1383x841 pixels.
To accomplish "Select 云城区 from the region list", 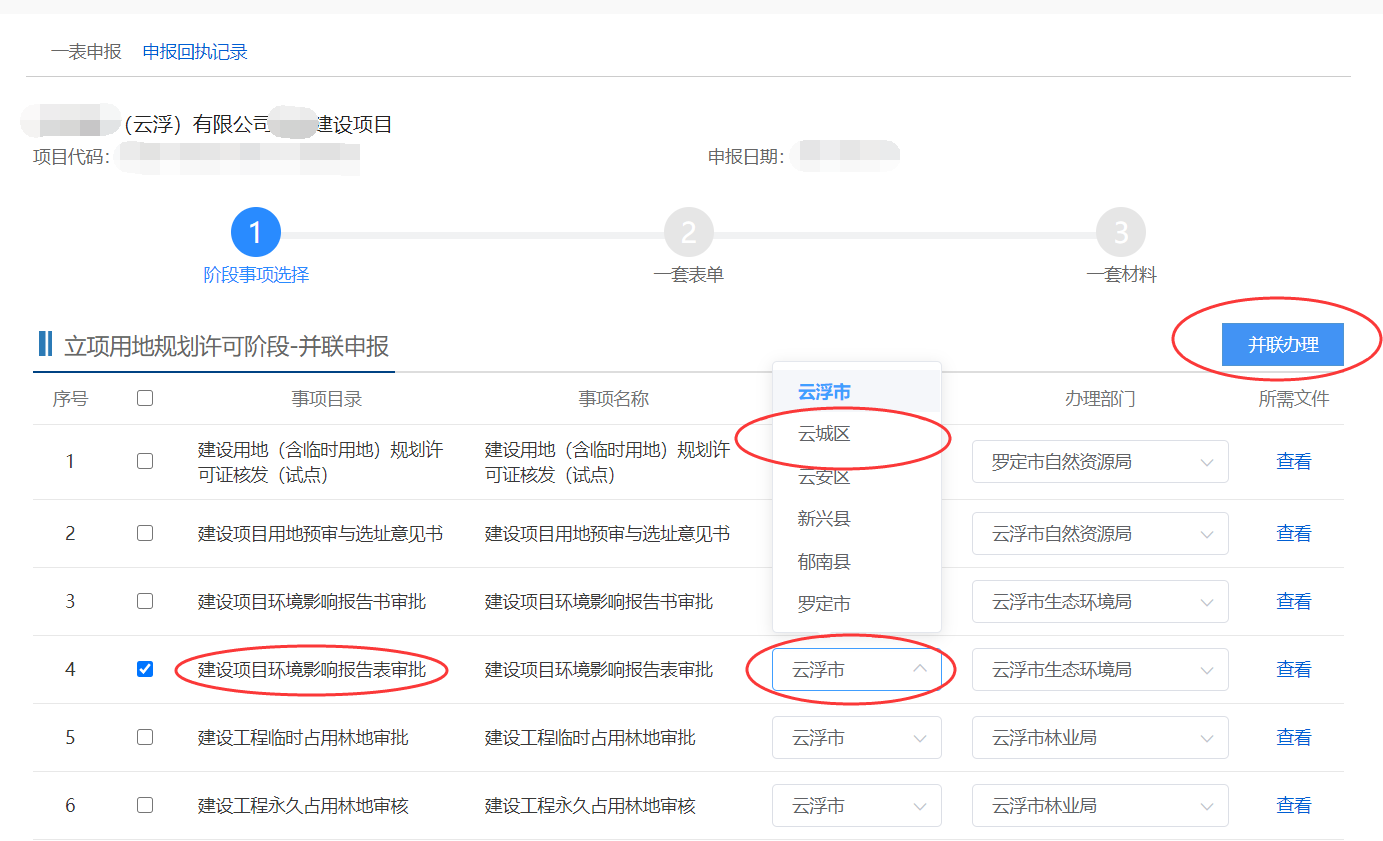I will [824, 434].
